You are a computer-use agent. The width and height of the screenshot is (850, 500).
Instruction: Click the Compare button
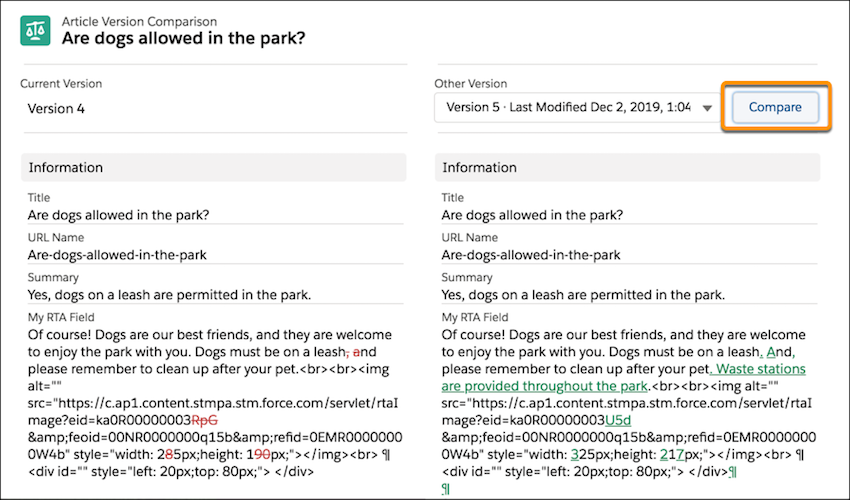pos(775,107)
